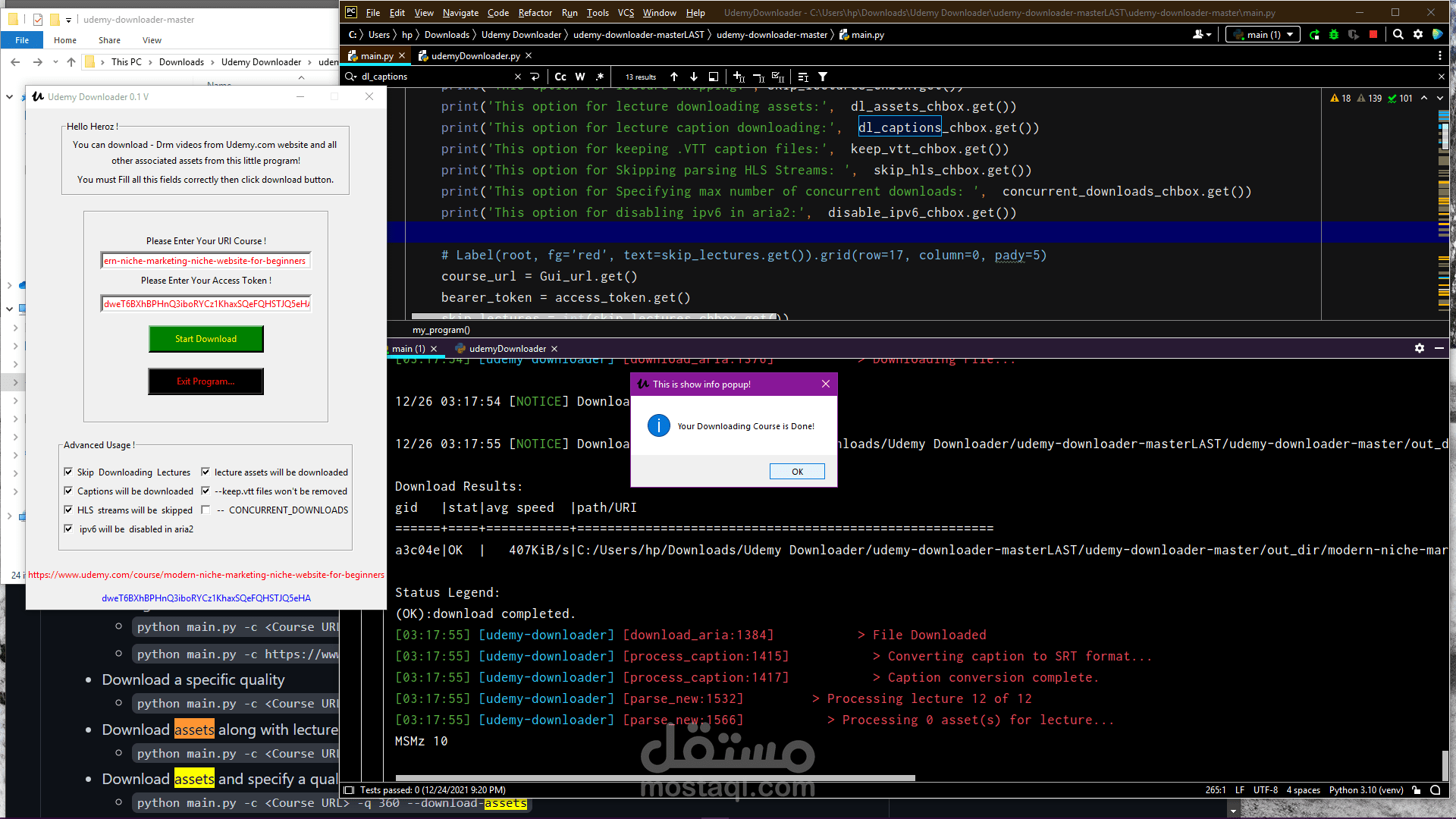Click the green Debug bug icon
This screenshot has width=1456, height=819.
point(1334,34)
